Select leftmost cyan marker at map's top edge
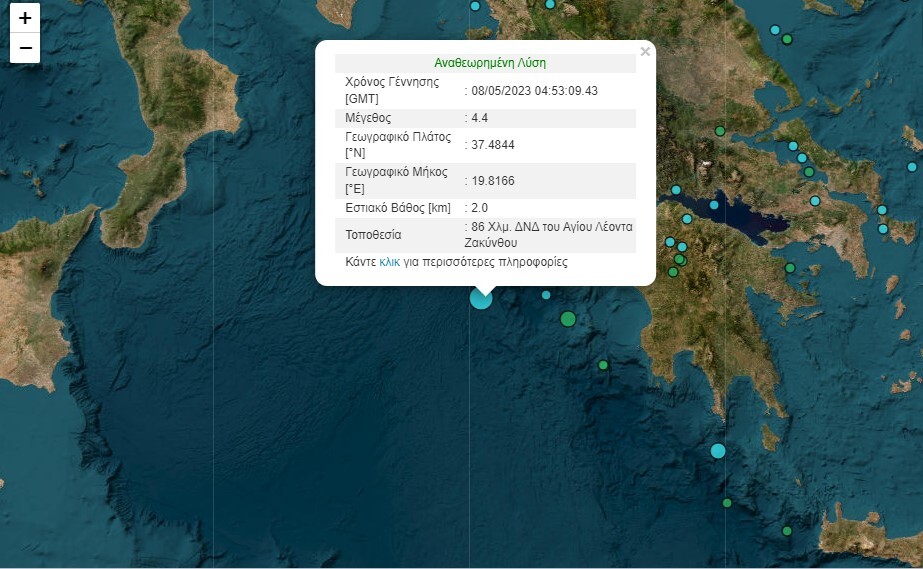923x569 pixels. (475, 6)
